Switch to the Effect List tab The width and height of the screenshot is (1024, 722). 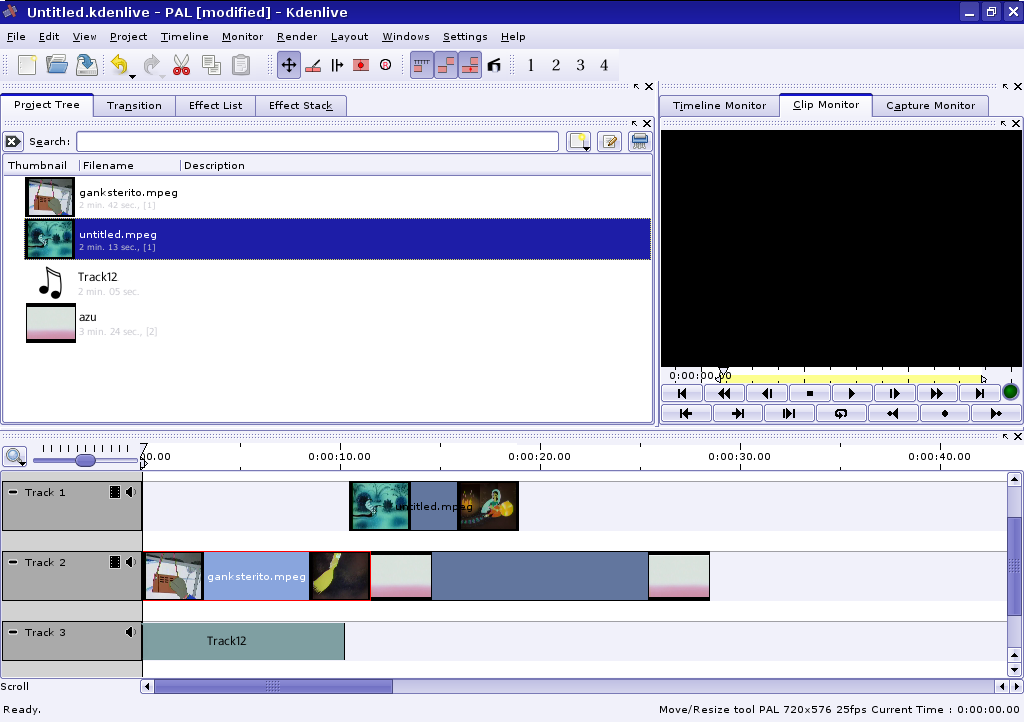[x=215, y=106]
